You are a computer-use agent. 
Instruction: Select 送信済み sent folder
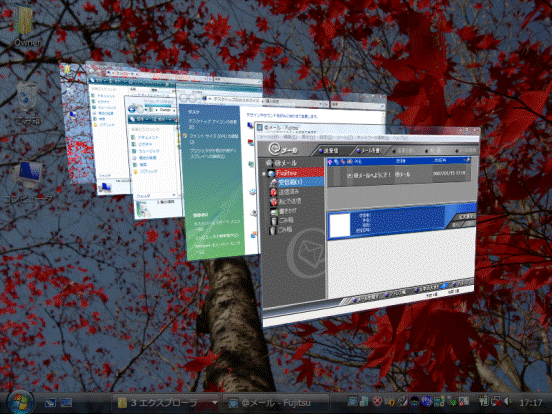tap(289, 192)
